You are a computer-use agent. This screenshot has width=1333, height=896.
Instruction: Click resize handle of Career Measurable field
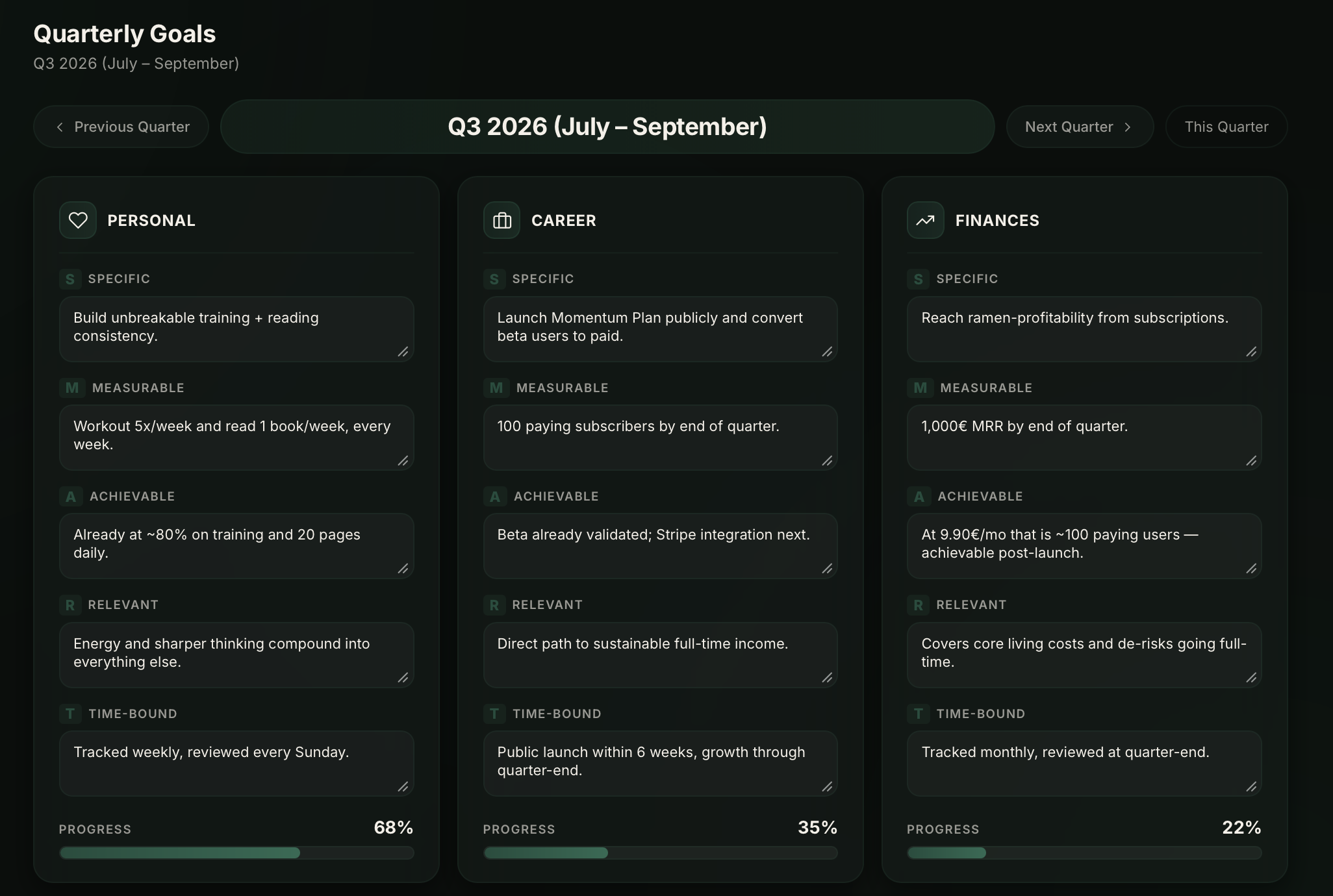click(828, 460)
